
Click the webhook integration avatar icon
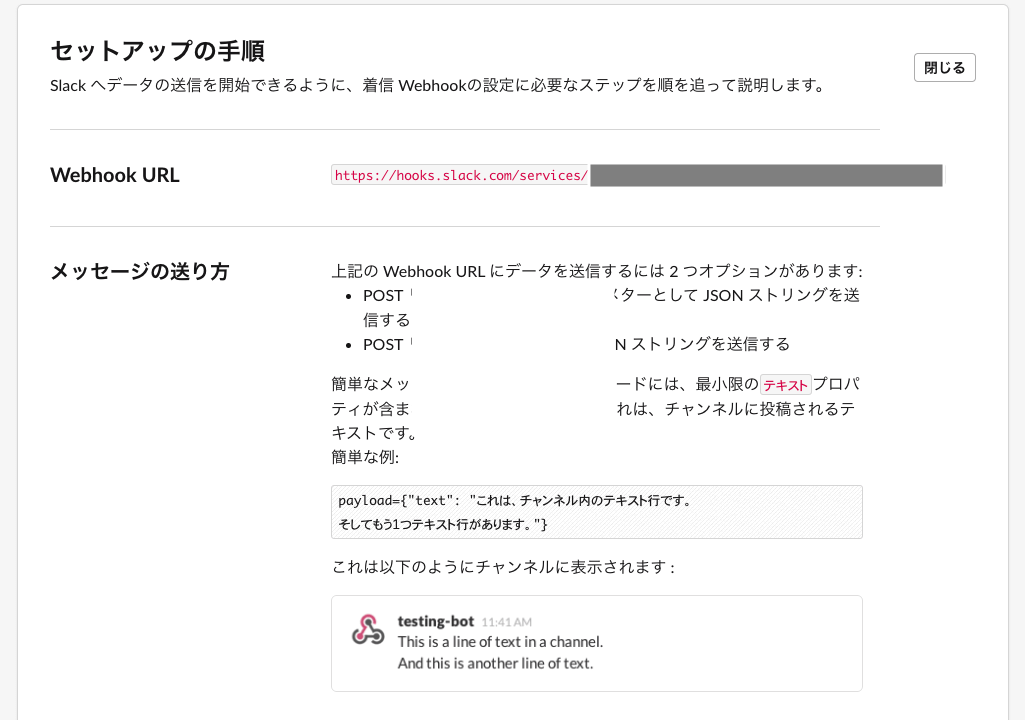[368, 630]
